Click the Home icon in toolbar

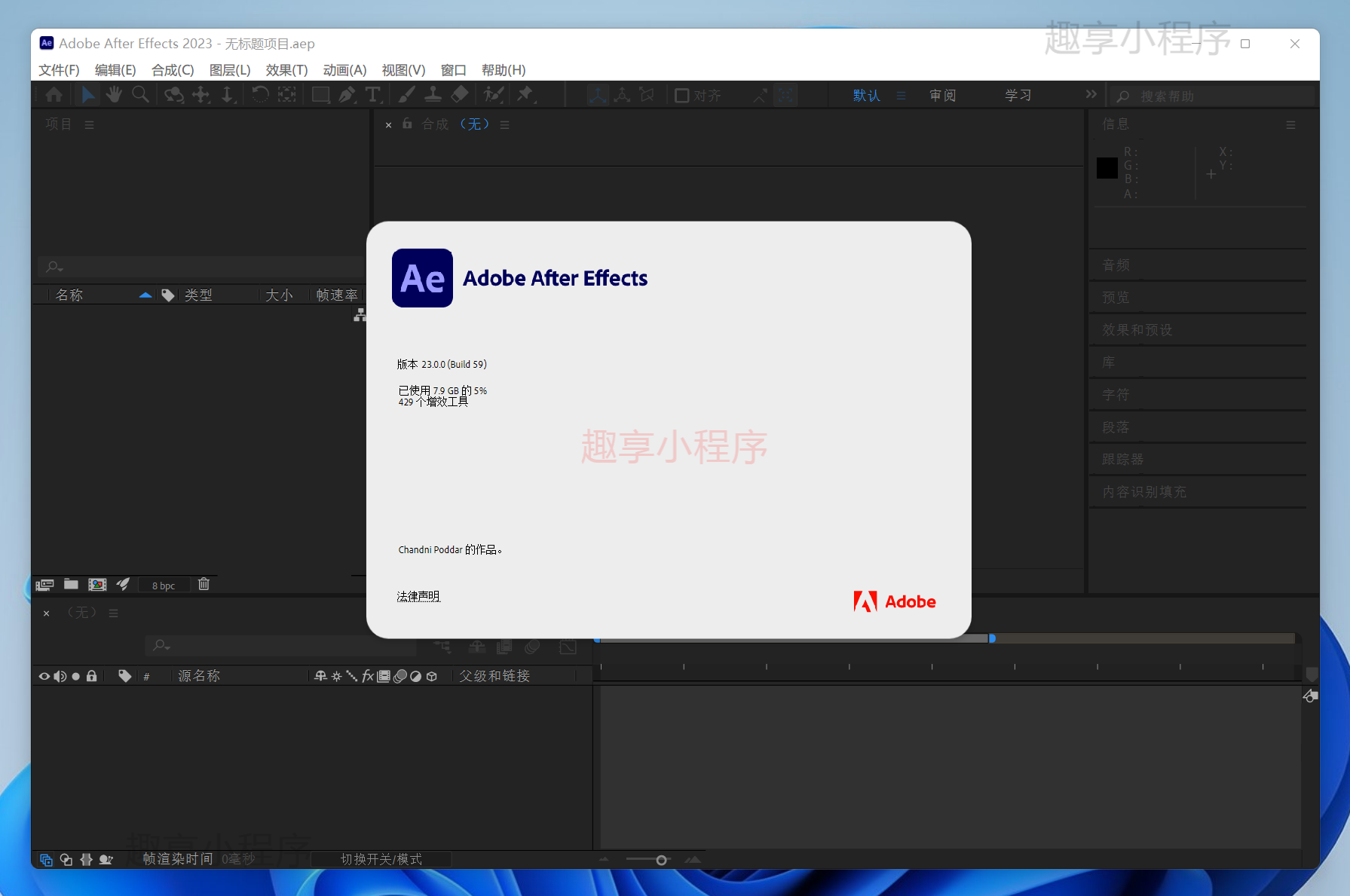[x=54, y=95]
